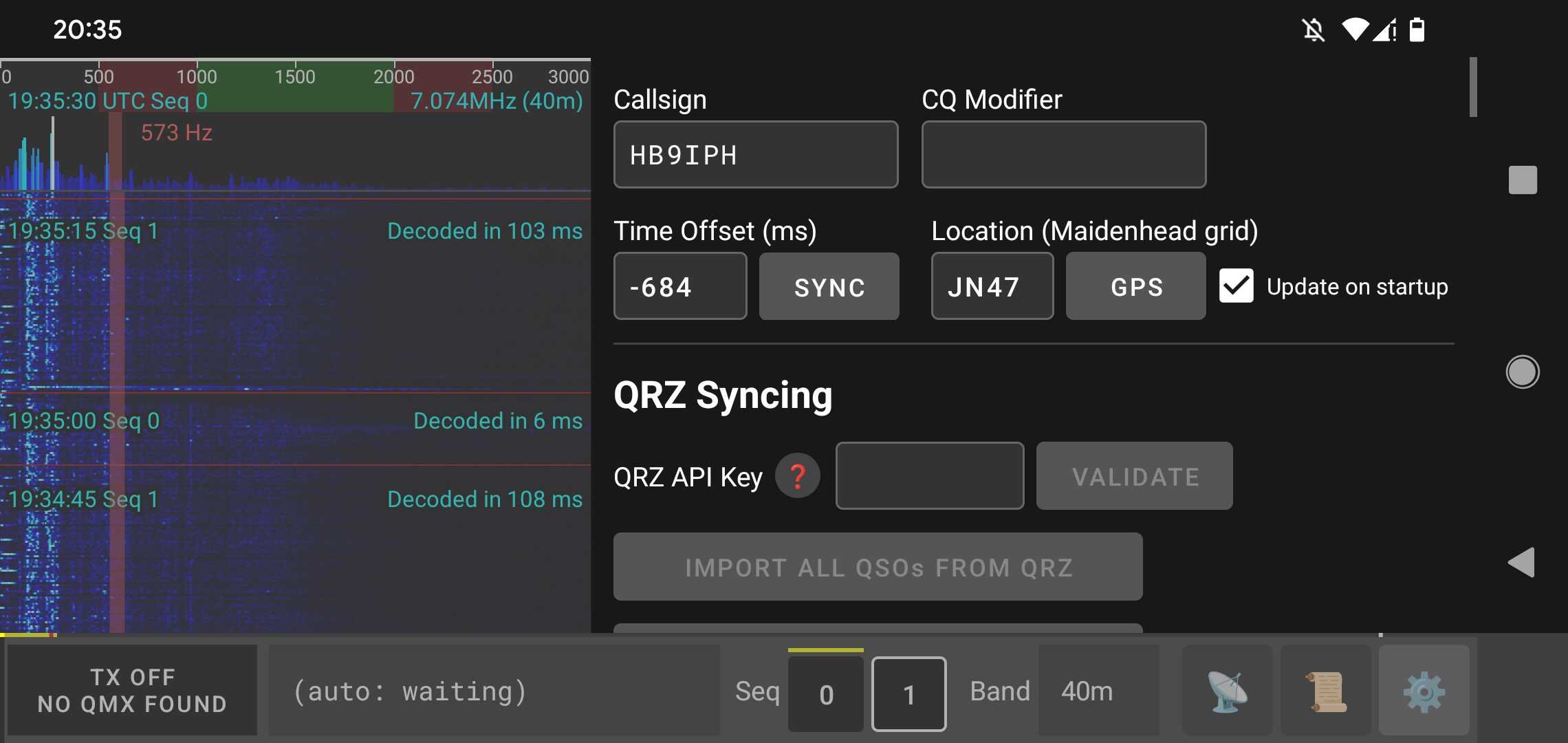Click the empty CQ Modifier field
The image size is (1568, 743).
coord(1063,154)
